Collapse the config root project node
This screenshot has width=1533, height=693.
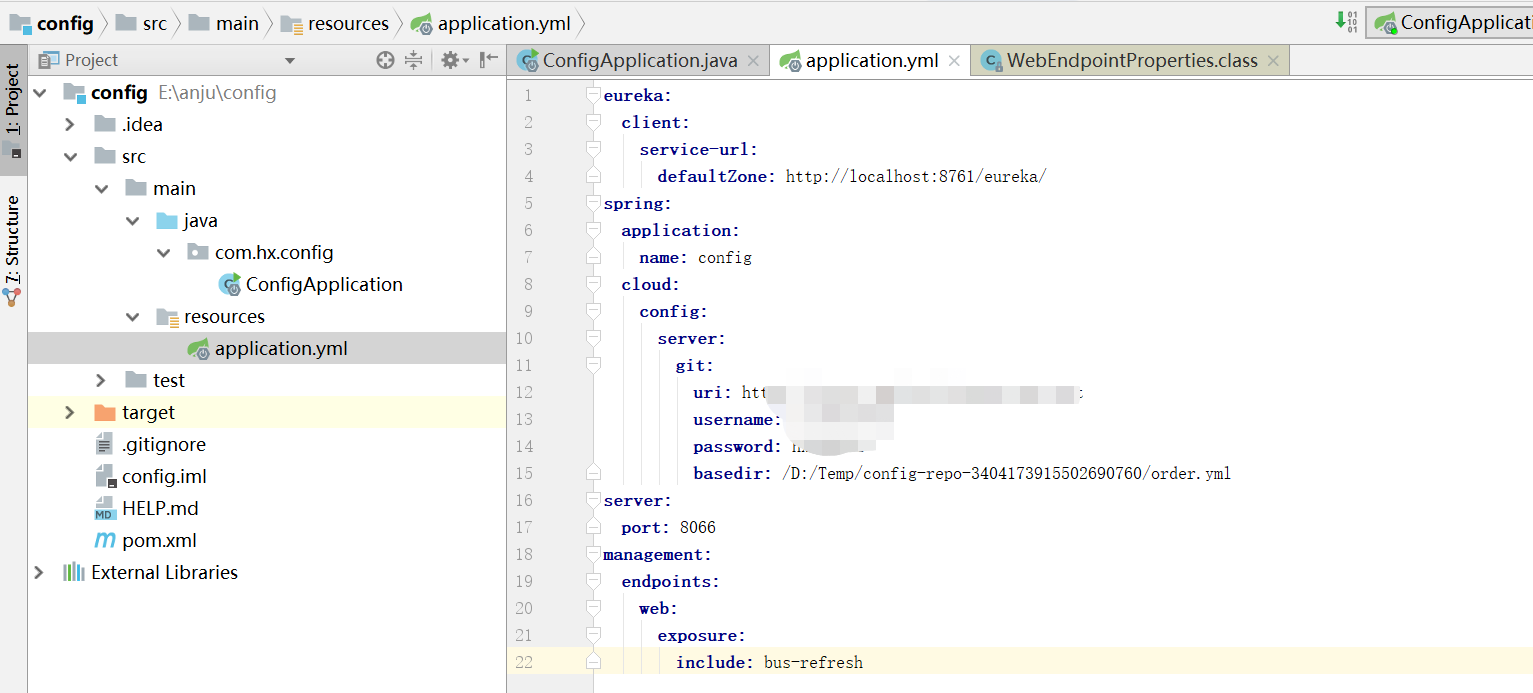click(39, 93)
